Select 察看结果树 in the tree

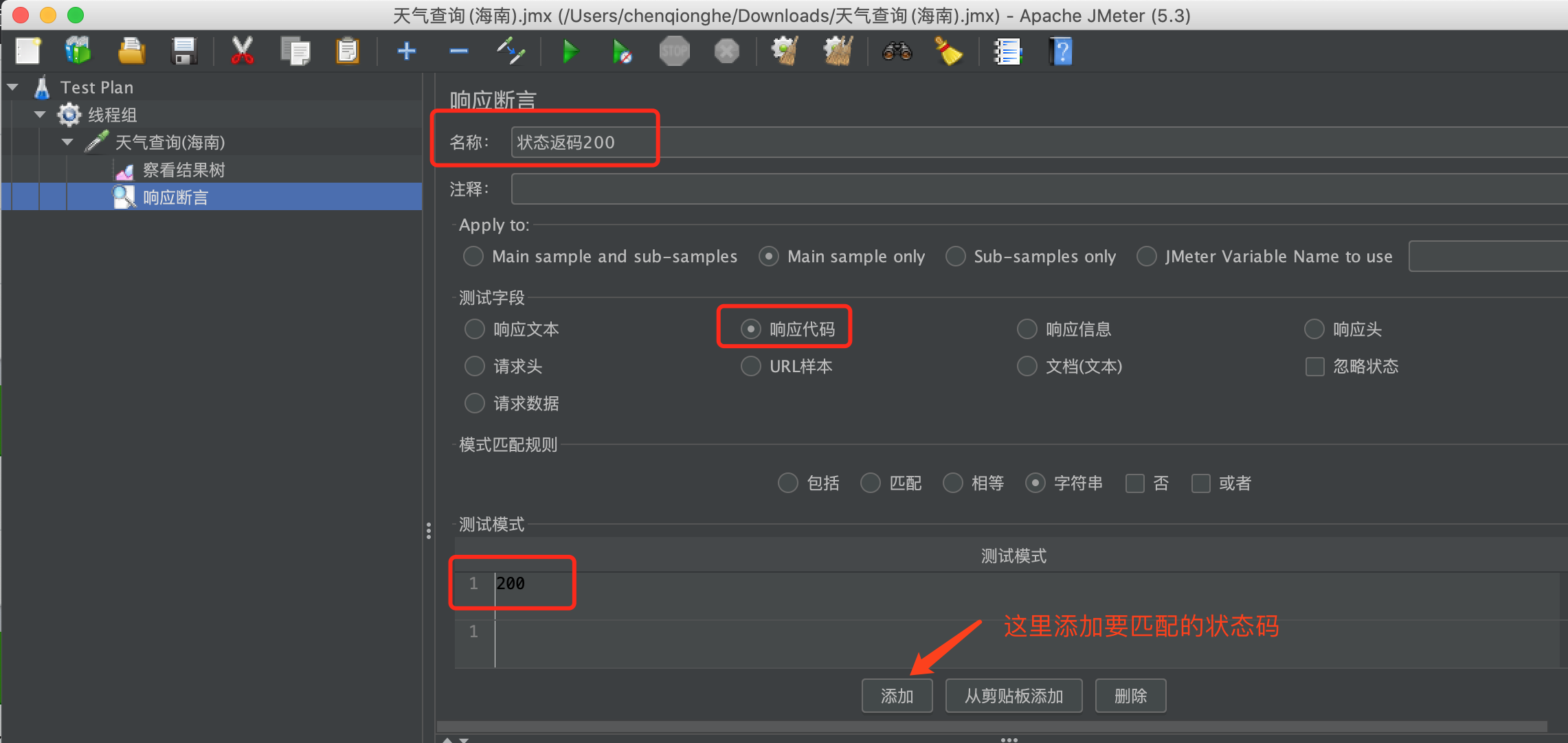tap(183, 170)
